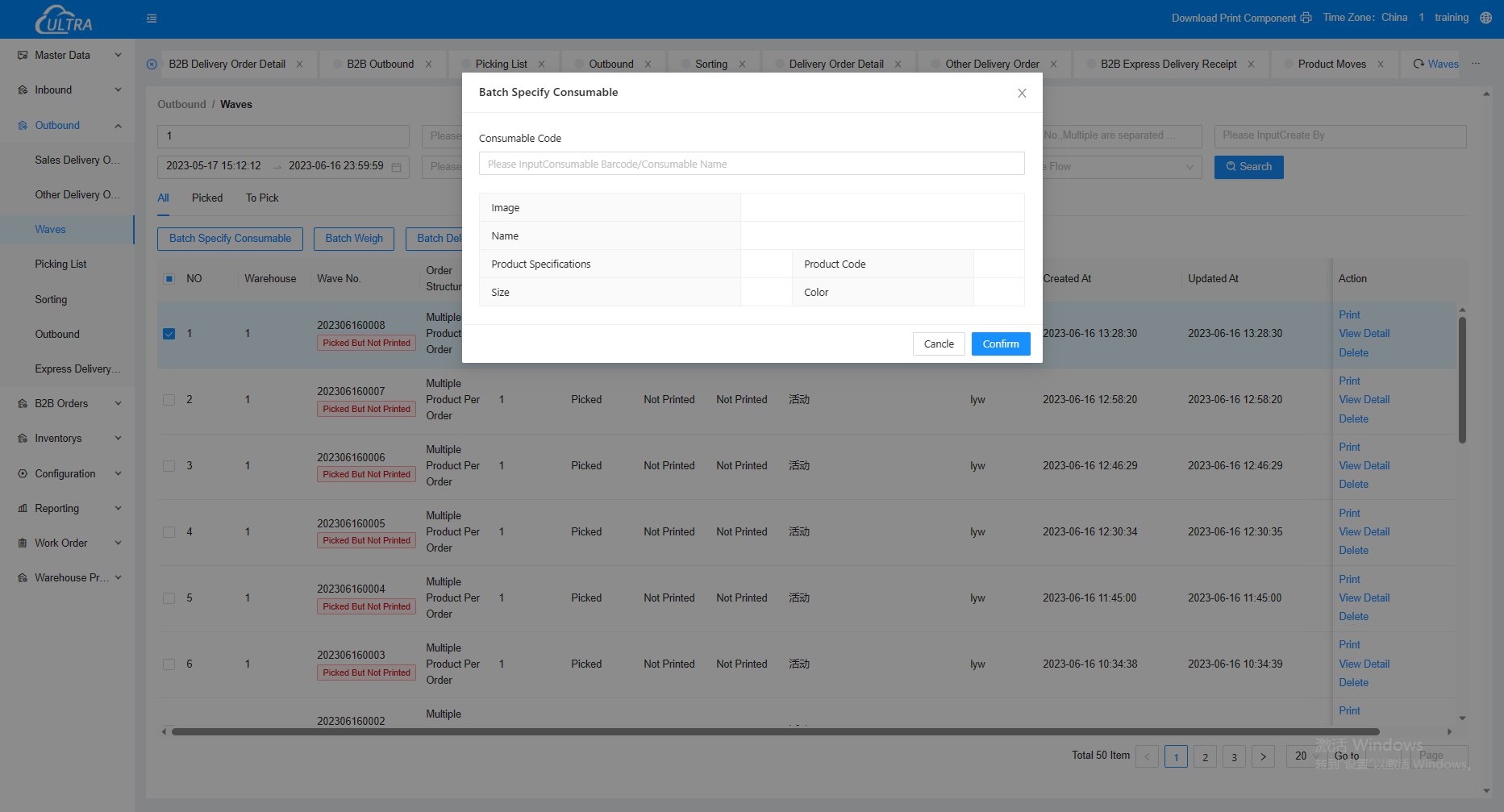The image size is (1504, 812).
Task: Go to pagination page 2
Action: tap(1205, 756)
